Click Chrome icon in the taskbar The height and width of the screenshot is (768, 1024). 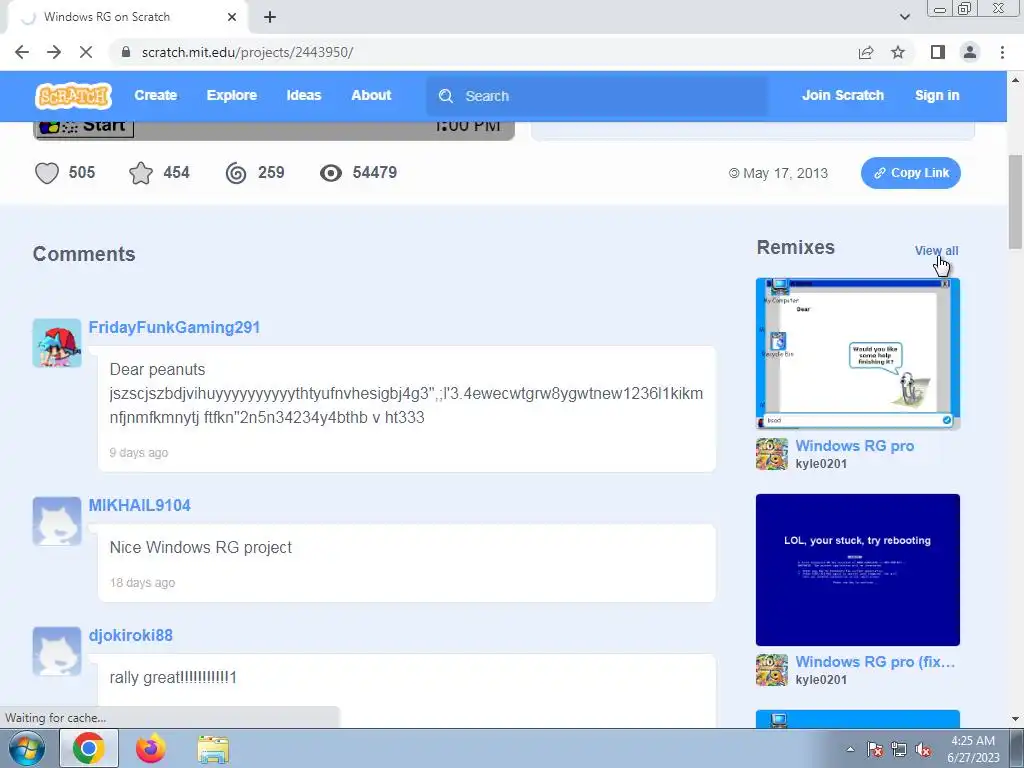point(89,748)
